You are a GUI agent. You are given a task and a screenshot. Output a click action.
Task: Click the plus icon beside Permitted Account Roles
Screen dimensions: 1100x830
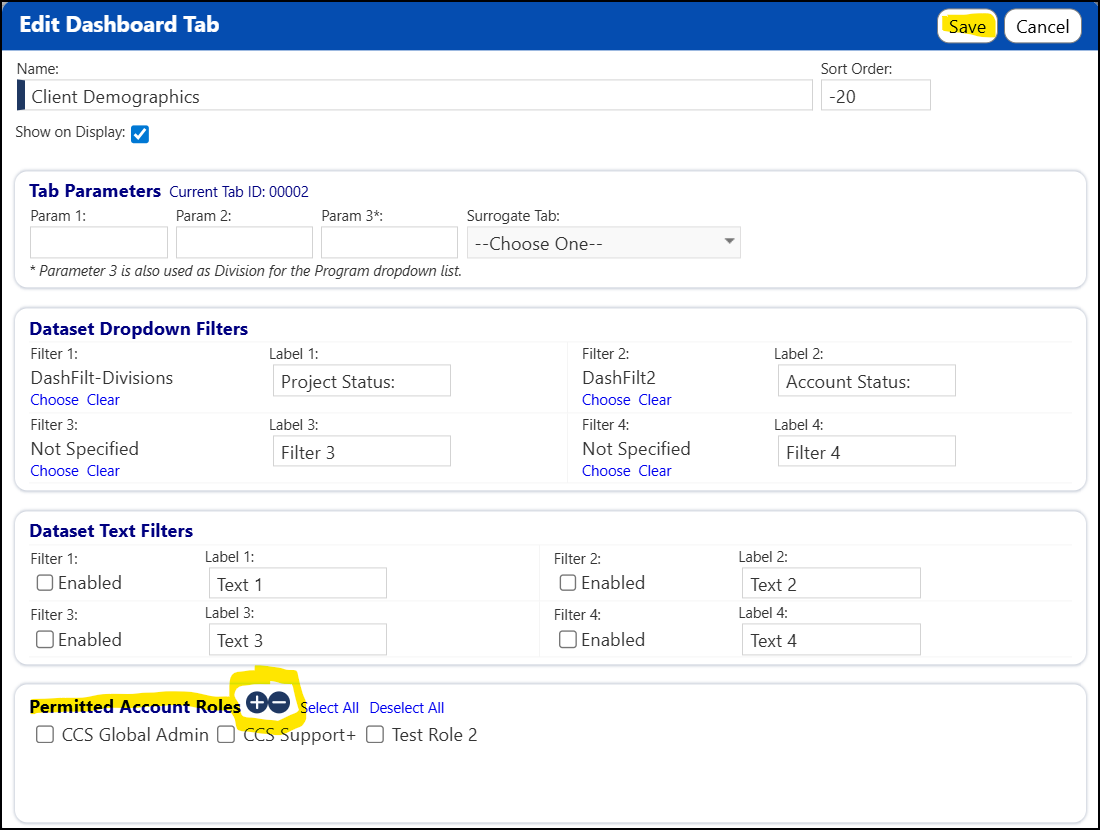pyautogui.click(x=257, y=702)
